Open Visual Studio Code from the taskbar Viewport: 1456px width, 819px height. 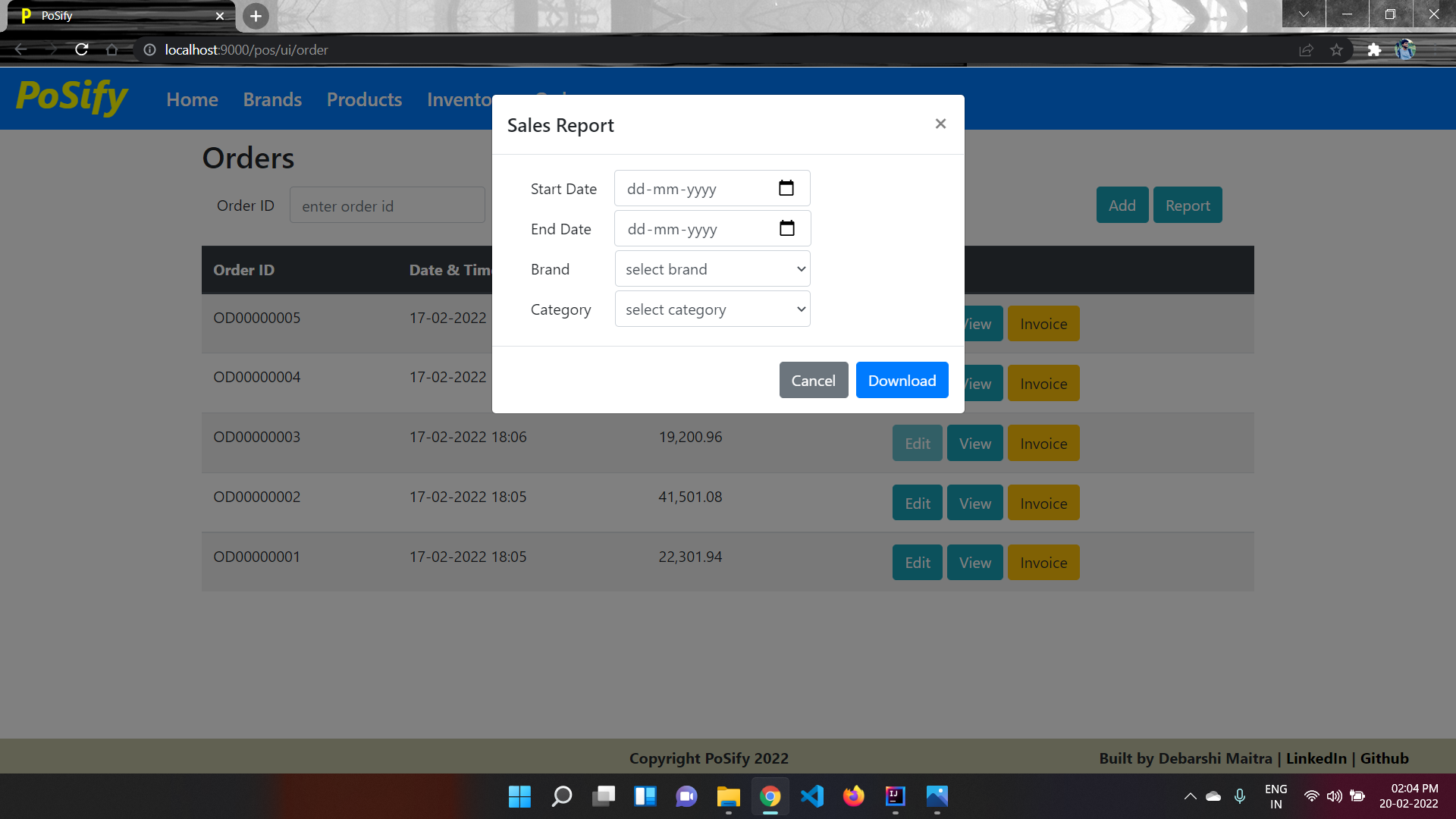tap(811, 796)
